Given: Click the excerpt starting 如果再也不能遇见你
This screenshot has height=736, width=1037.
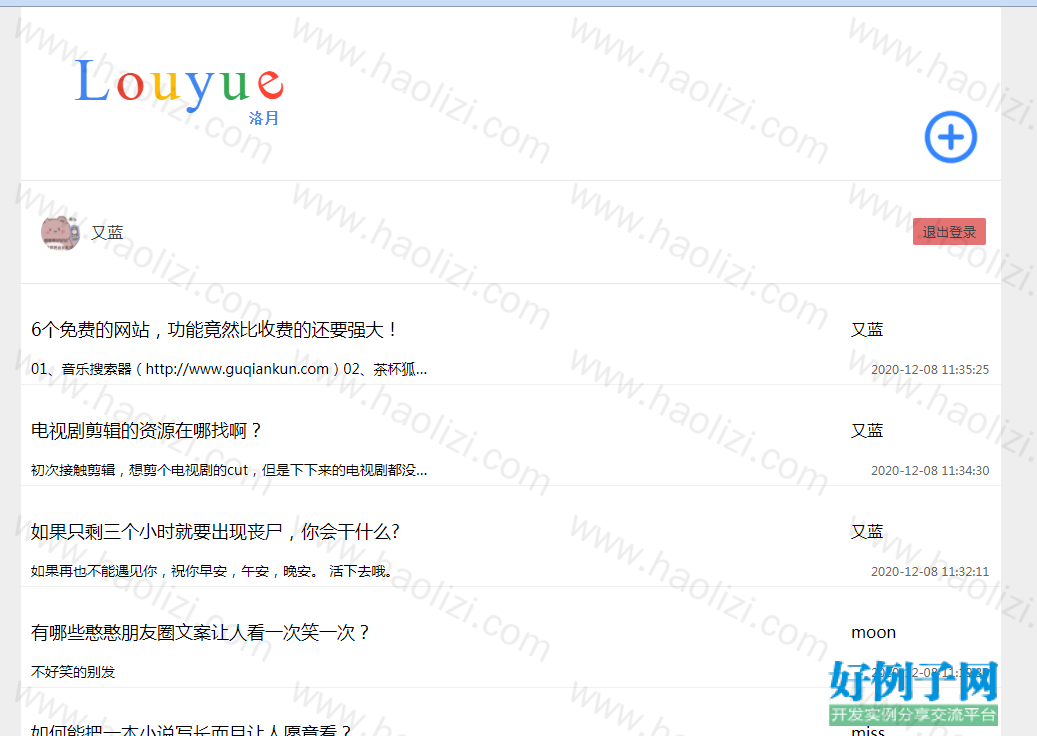Looking at the screenshot, I should tap(212, 571).
